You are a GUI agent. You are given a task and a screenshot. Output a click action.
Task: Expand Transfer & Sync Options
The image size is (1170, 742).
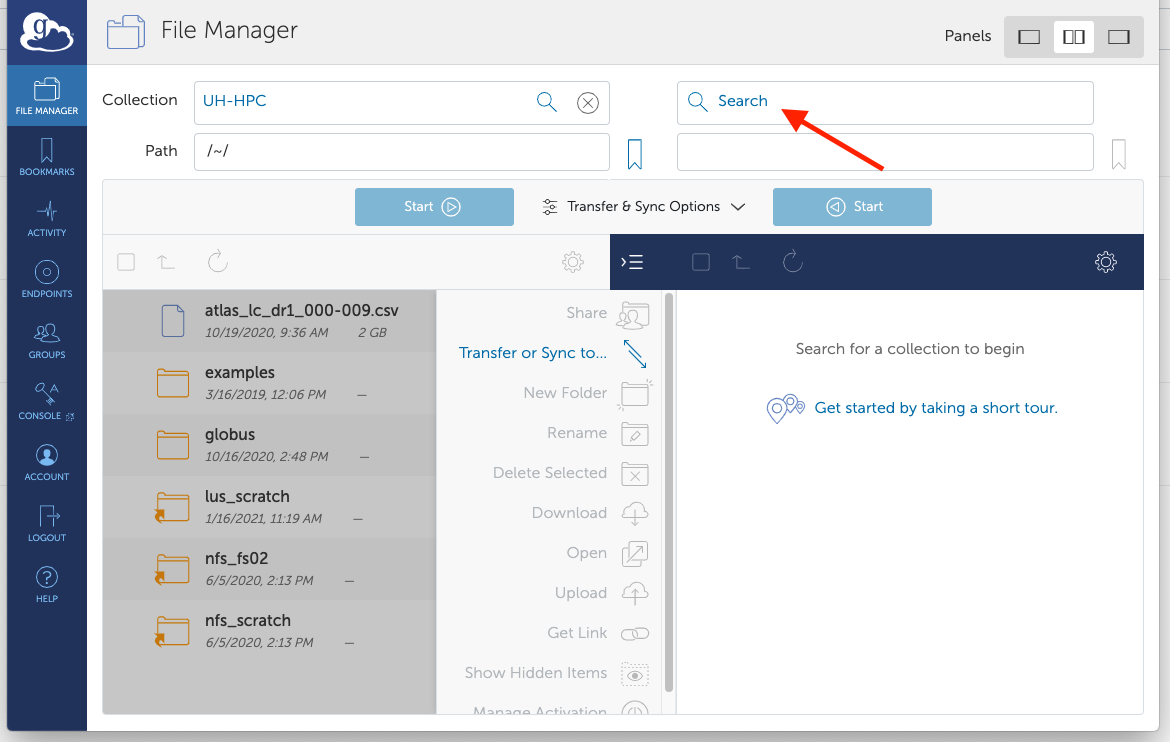pyautogui.click(x=643, y=207)
